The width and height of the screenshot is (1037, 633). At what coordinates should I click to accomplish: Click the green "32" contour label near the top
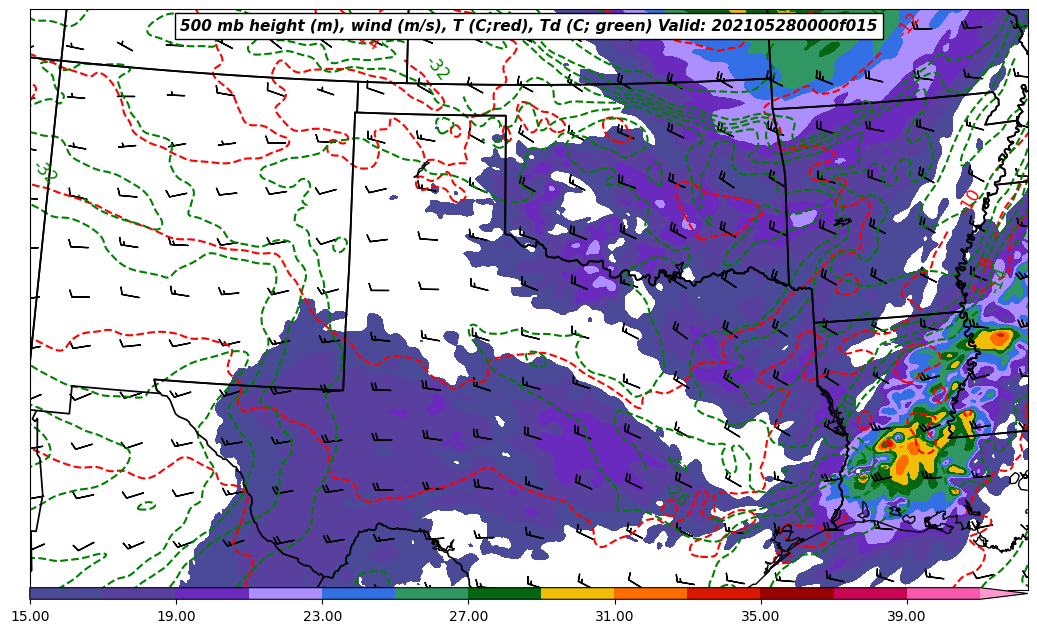point(438,69)
